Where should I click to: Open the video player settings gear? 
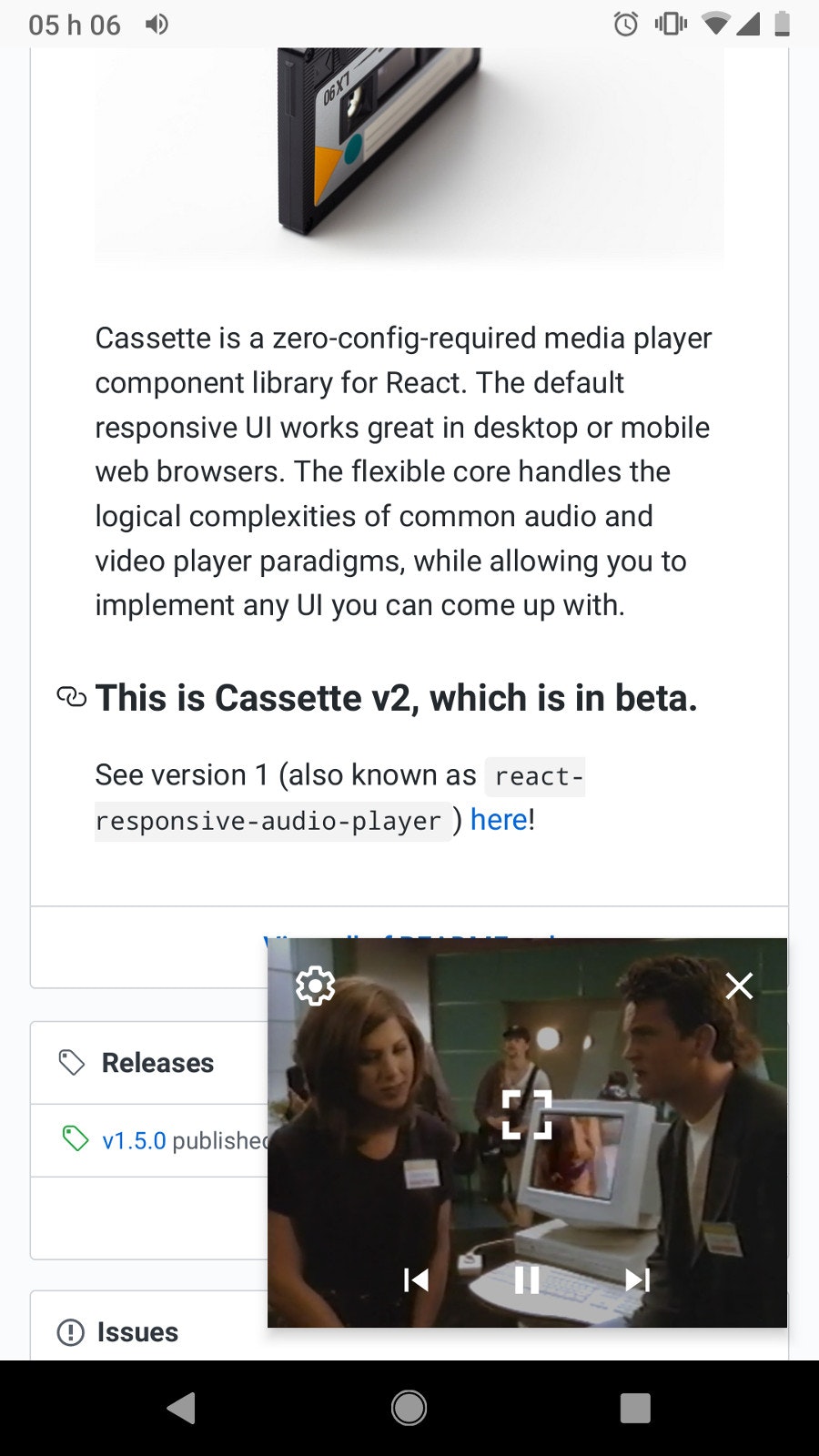(x=315, y=986)
